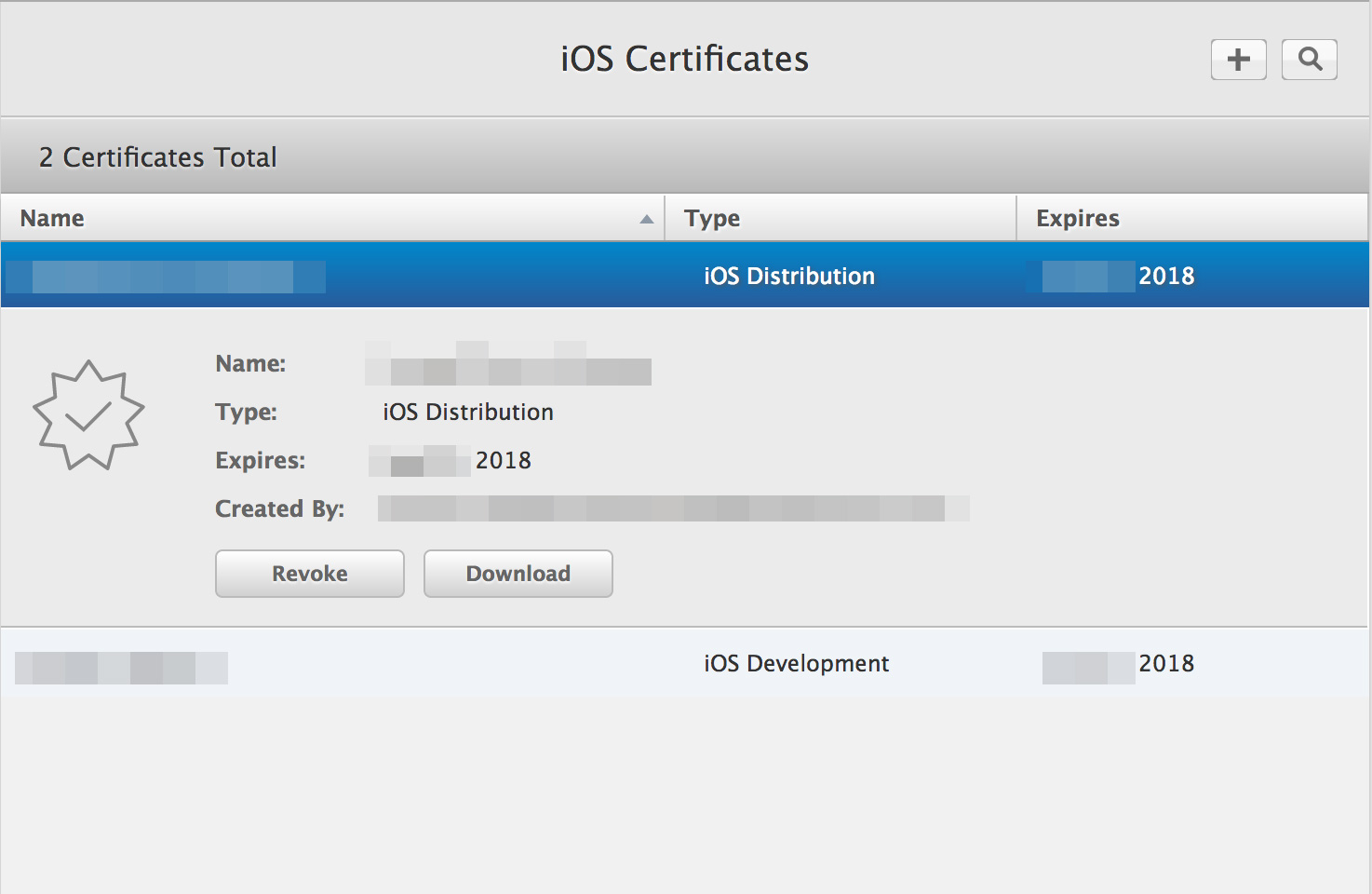Click the 2018 expiry in the Development row
Viewport: 1372px width, 894px height.
1166,663
